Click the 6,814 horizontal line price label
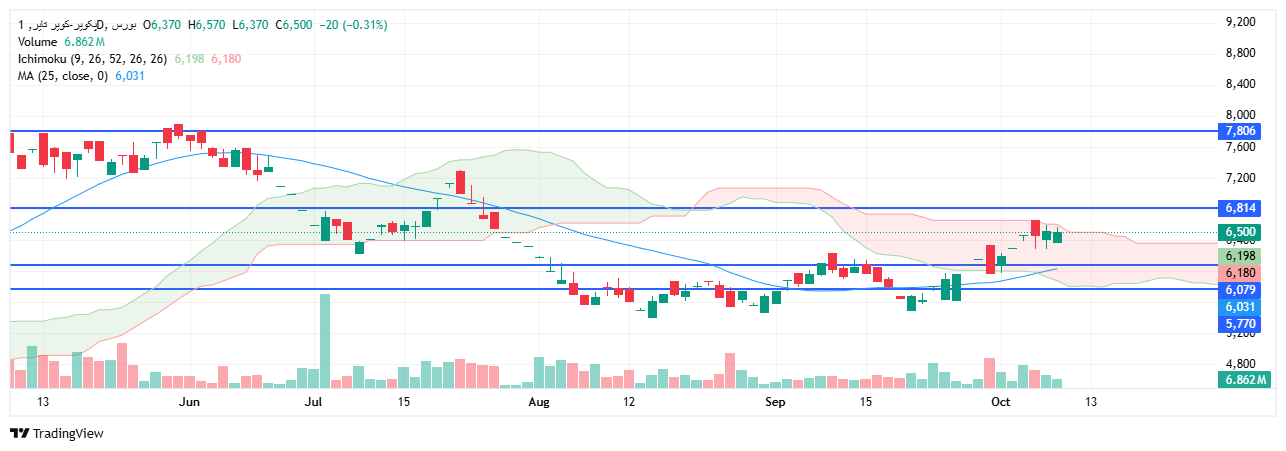 click(x=1240, y=208)
